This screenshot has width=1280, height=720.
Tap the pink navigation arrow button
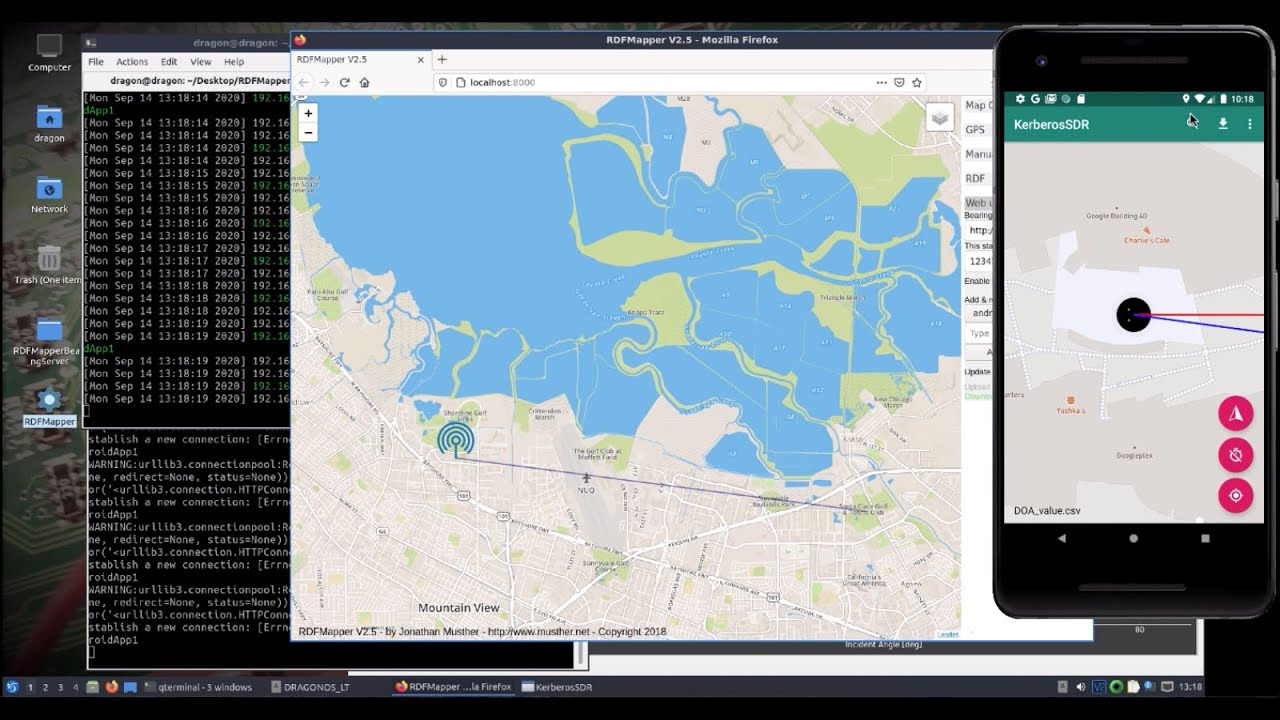[1235, 414]
